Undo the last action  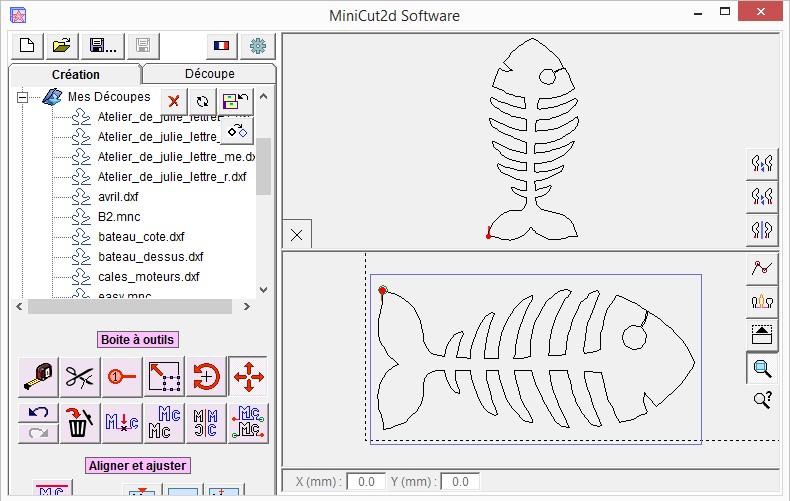pos(38,412)
